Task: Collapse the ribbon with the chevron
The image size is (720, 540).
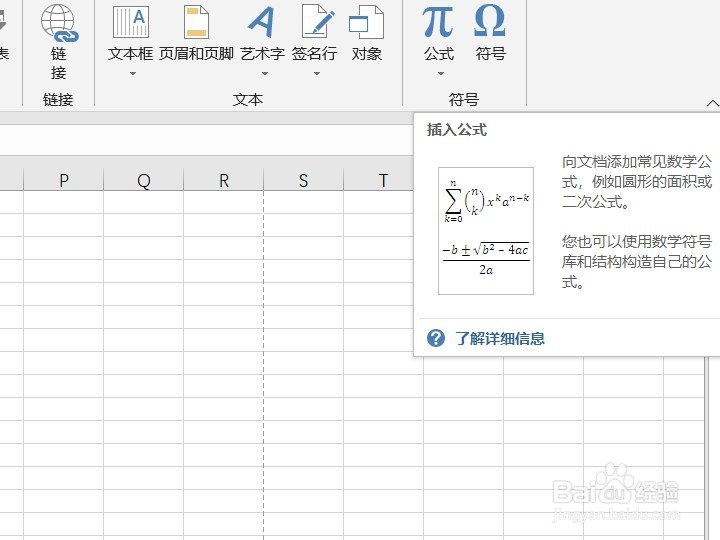Action: pyautogui.click(x=713, y=104)
